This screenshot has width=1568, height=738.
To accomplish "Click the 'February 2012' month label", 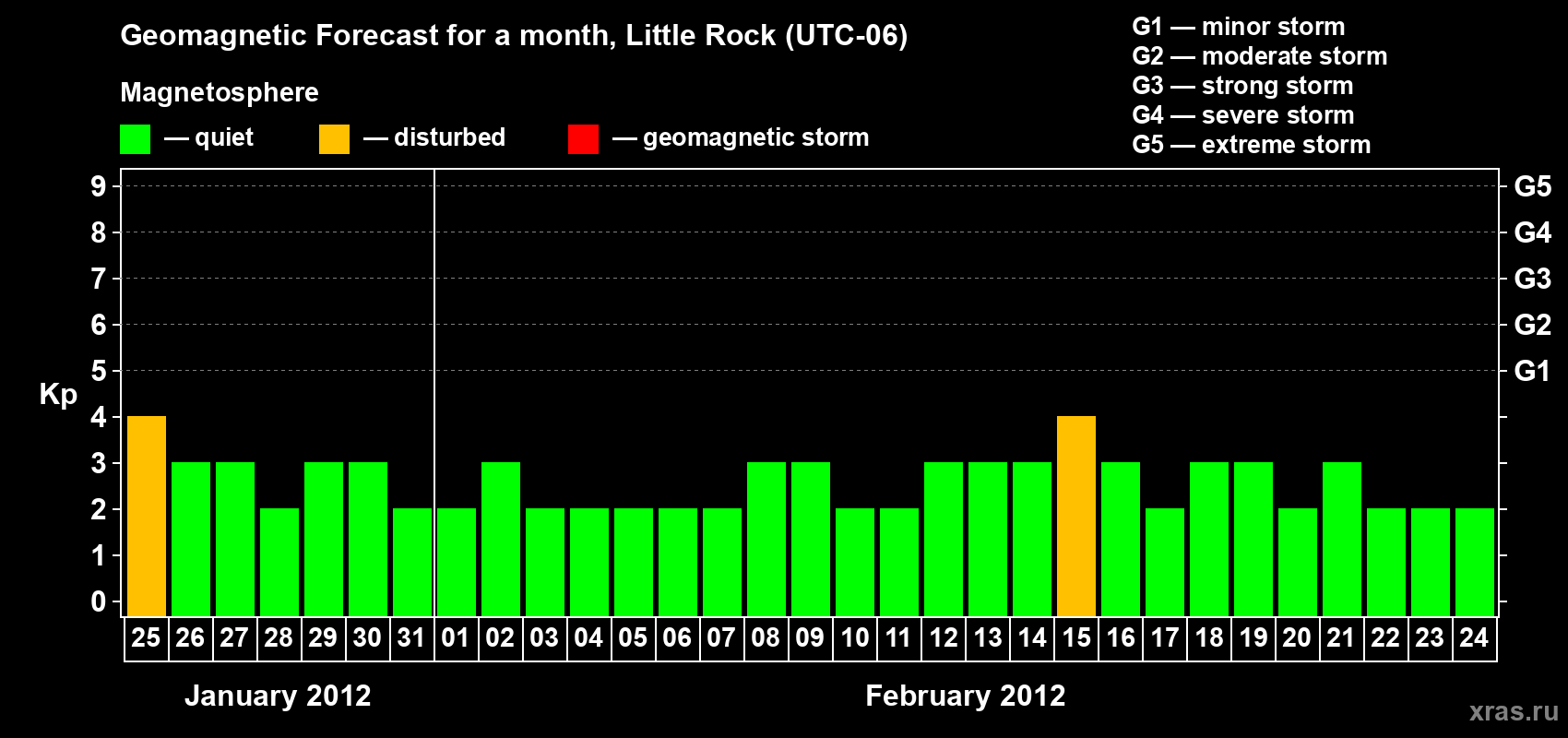I will pos(966,696).
